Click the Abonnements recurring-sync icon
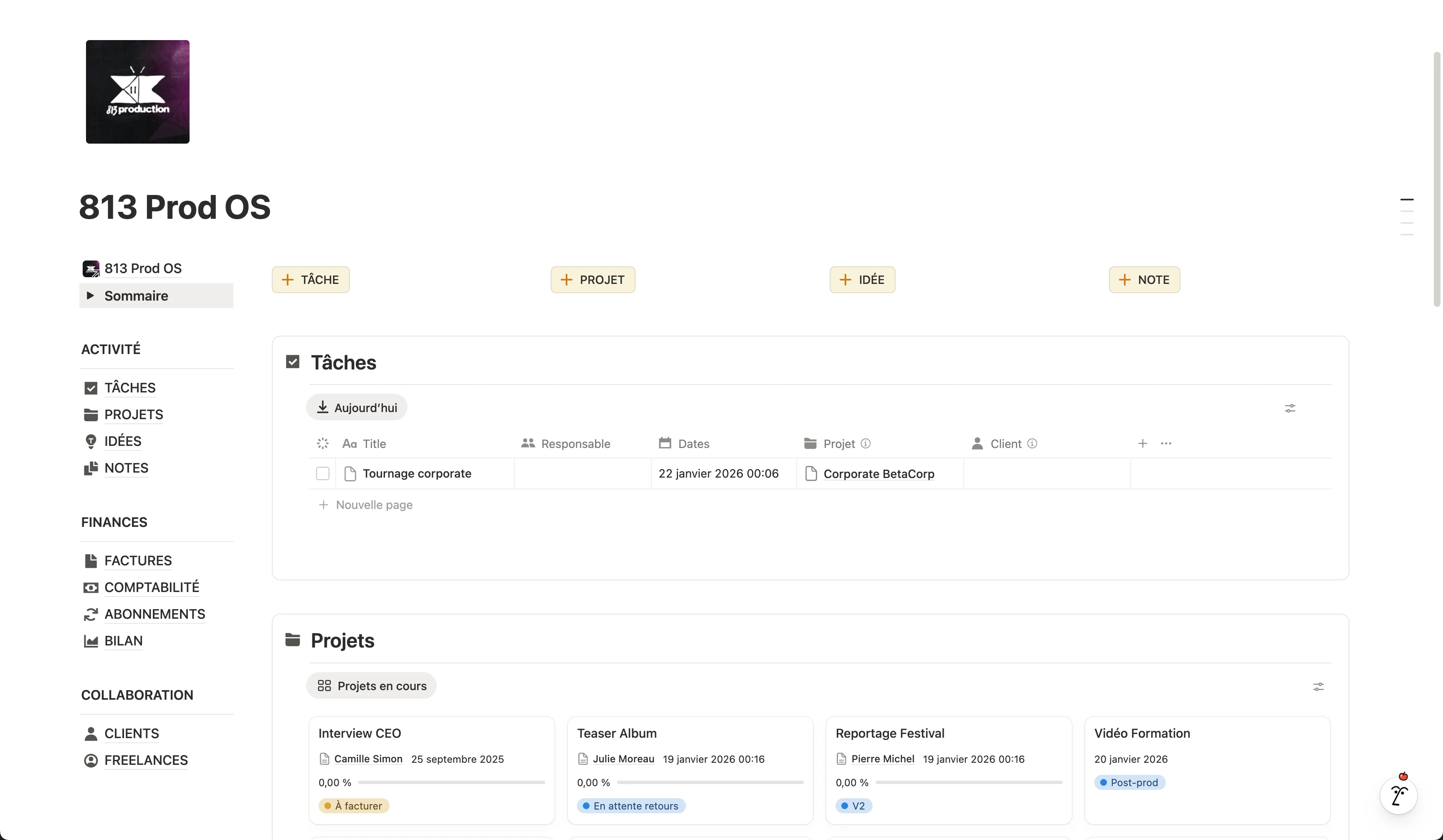This screenshot has width=1443, height=840. tap(91, 614)
